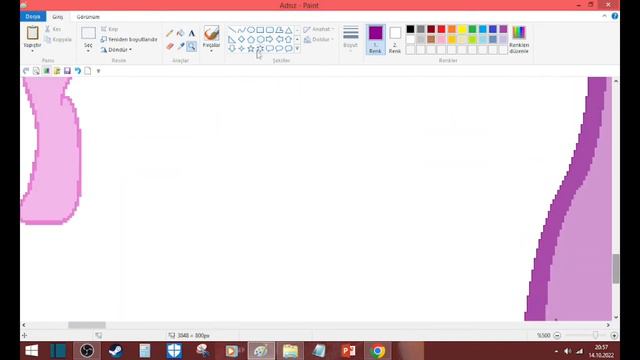Choose the Triangle shape

click(x=289, y=30)
